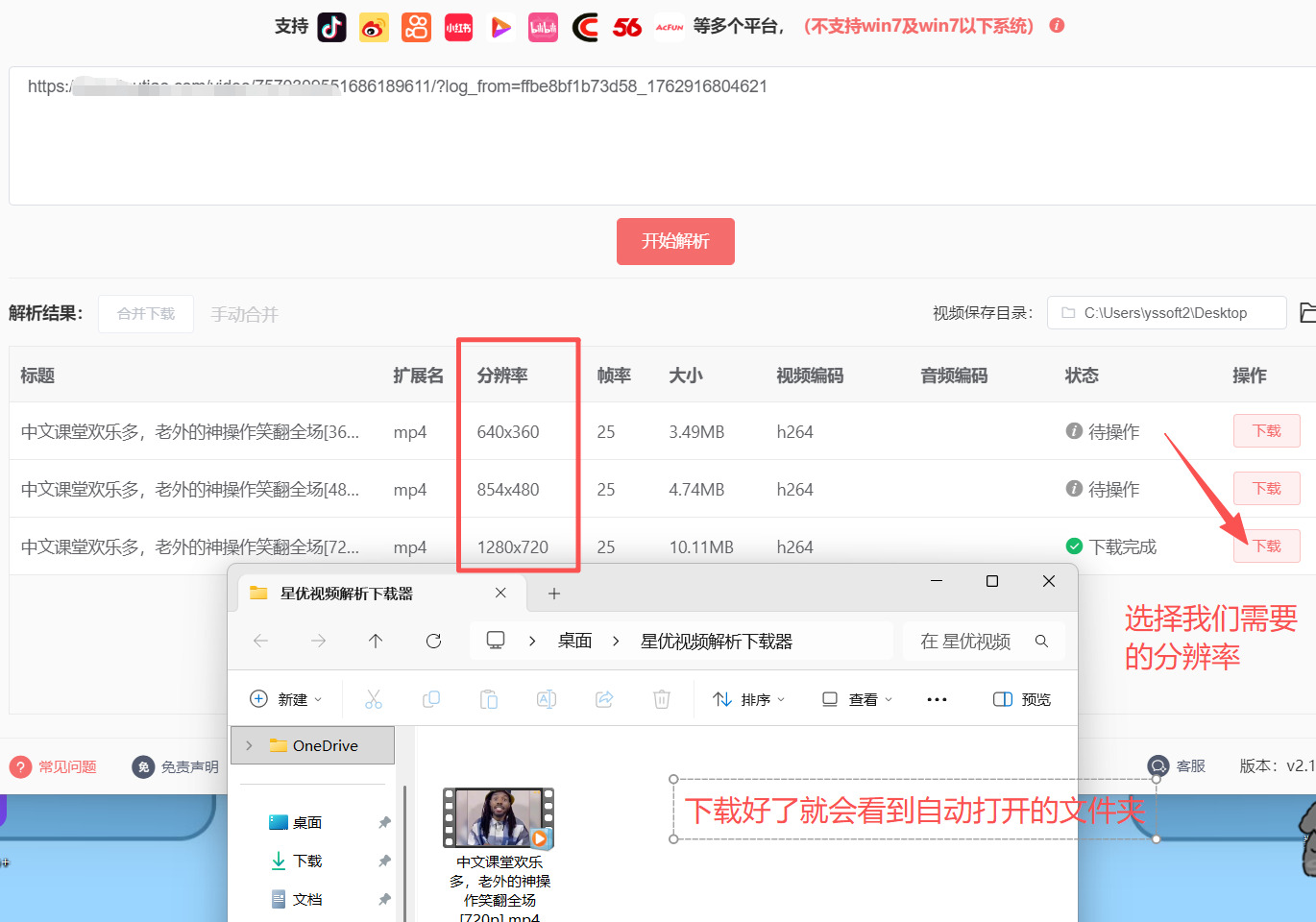
Task: Go back in the file explorer
Action: pyautogui.click(x=260, y=641)
